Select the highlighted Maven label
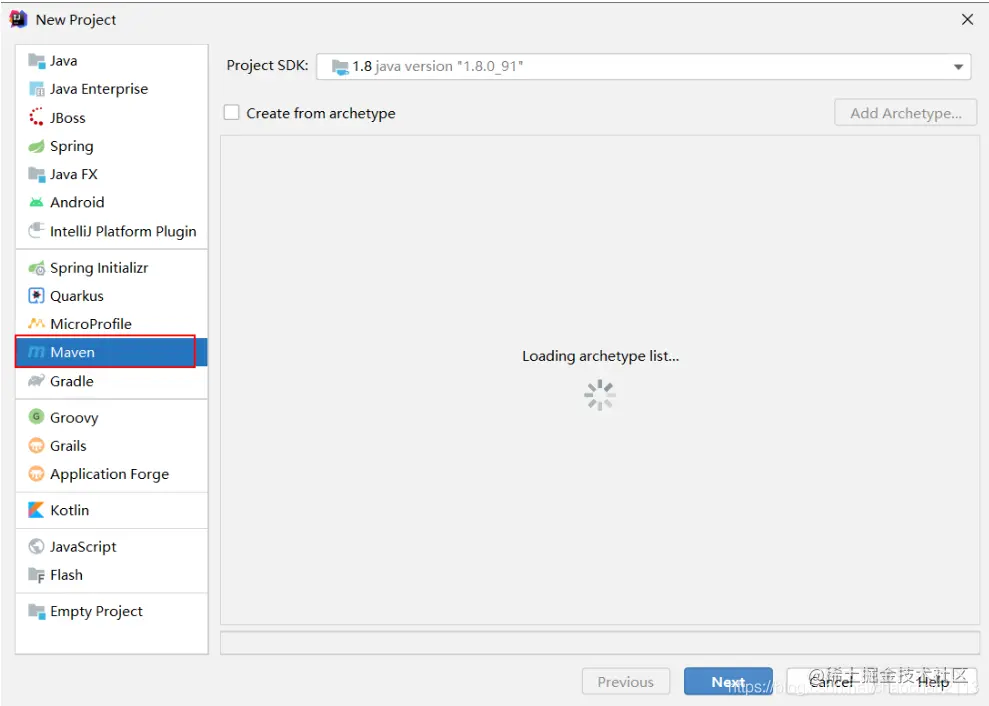The width and height of the screenshot is (989, 706). pyautogui.click(x=73, y=352)
